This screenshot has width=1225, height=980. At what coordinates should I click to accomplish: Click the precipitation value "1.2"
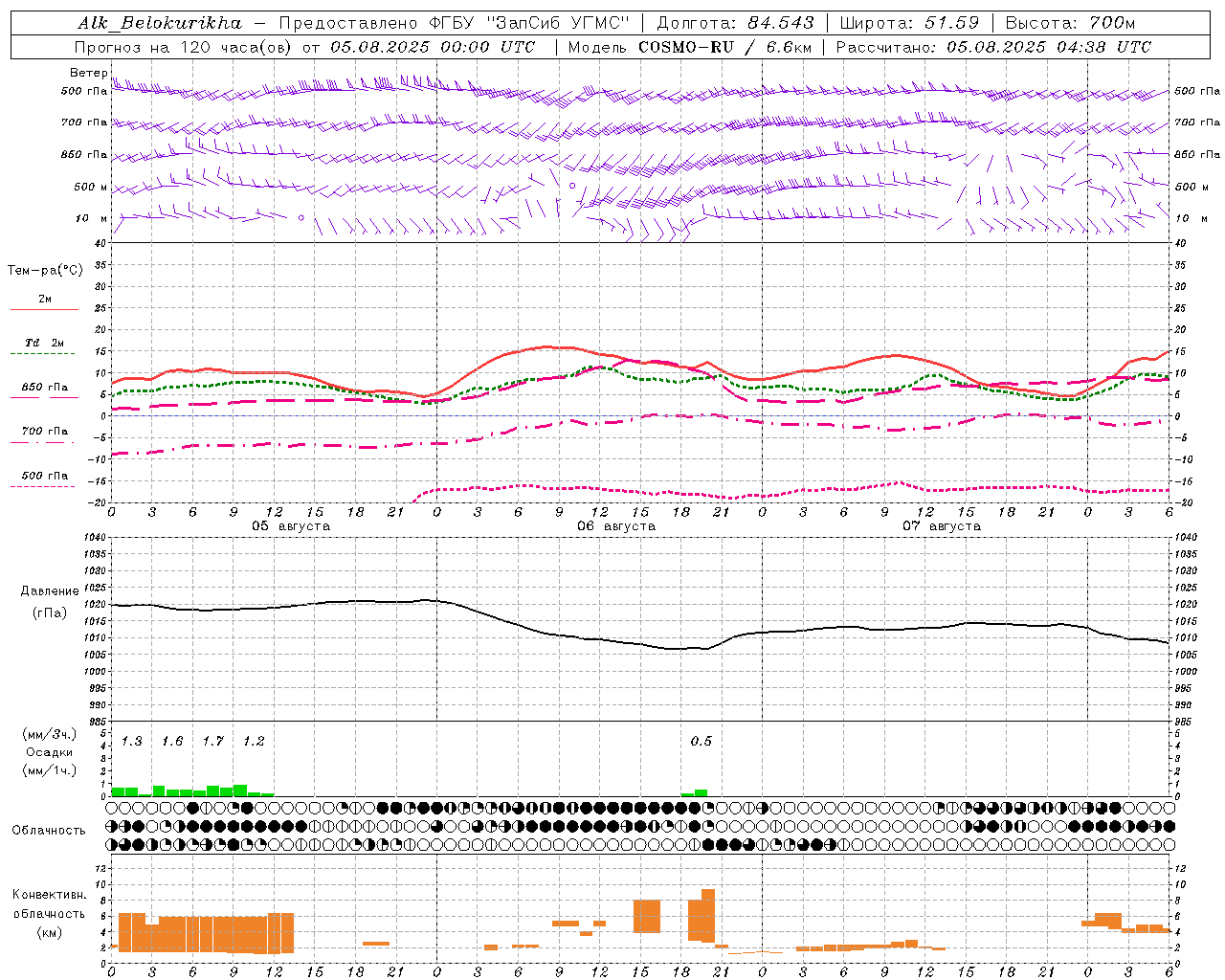[x=254, y=741]
